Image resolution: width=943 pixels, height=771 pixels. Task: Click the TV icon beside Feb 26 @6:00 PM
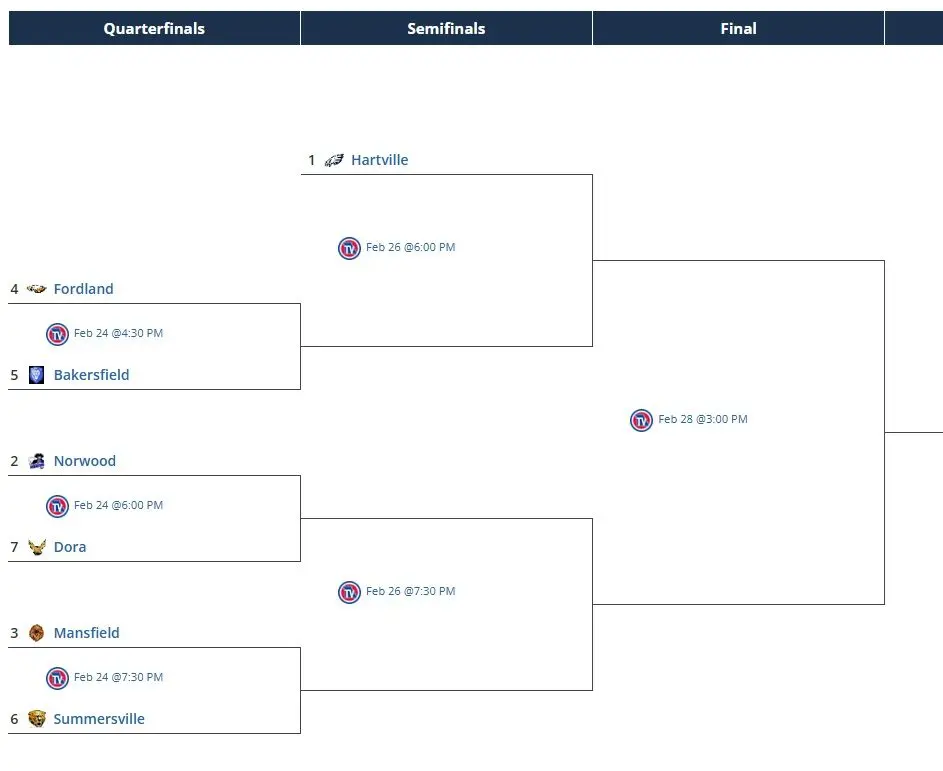coord(349,248)
